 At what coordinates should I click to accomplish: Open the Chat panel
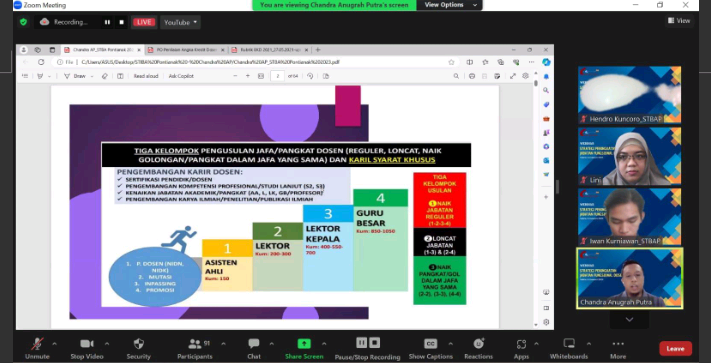[254, 348]
